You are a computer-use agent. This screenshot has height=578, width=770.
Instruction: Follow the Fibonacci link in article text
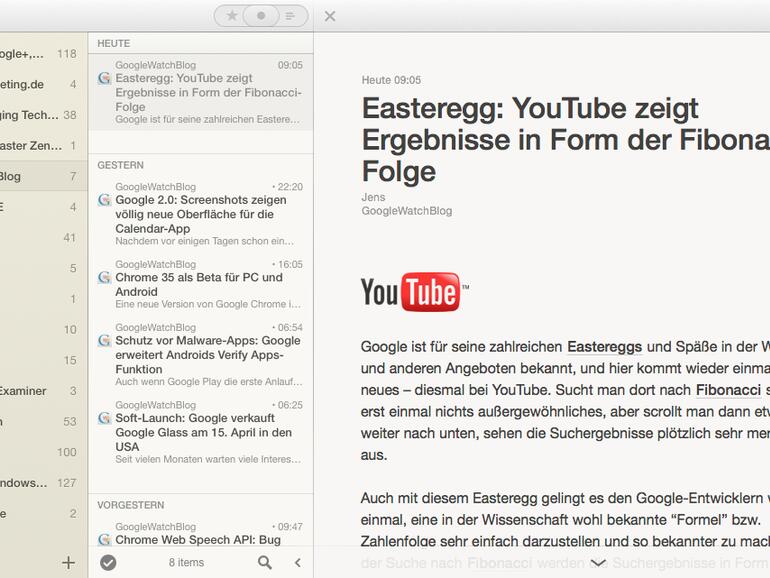[728, 390]
